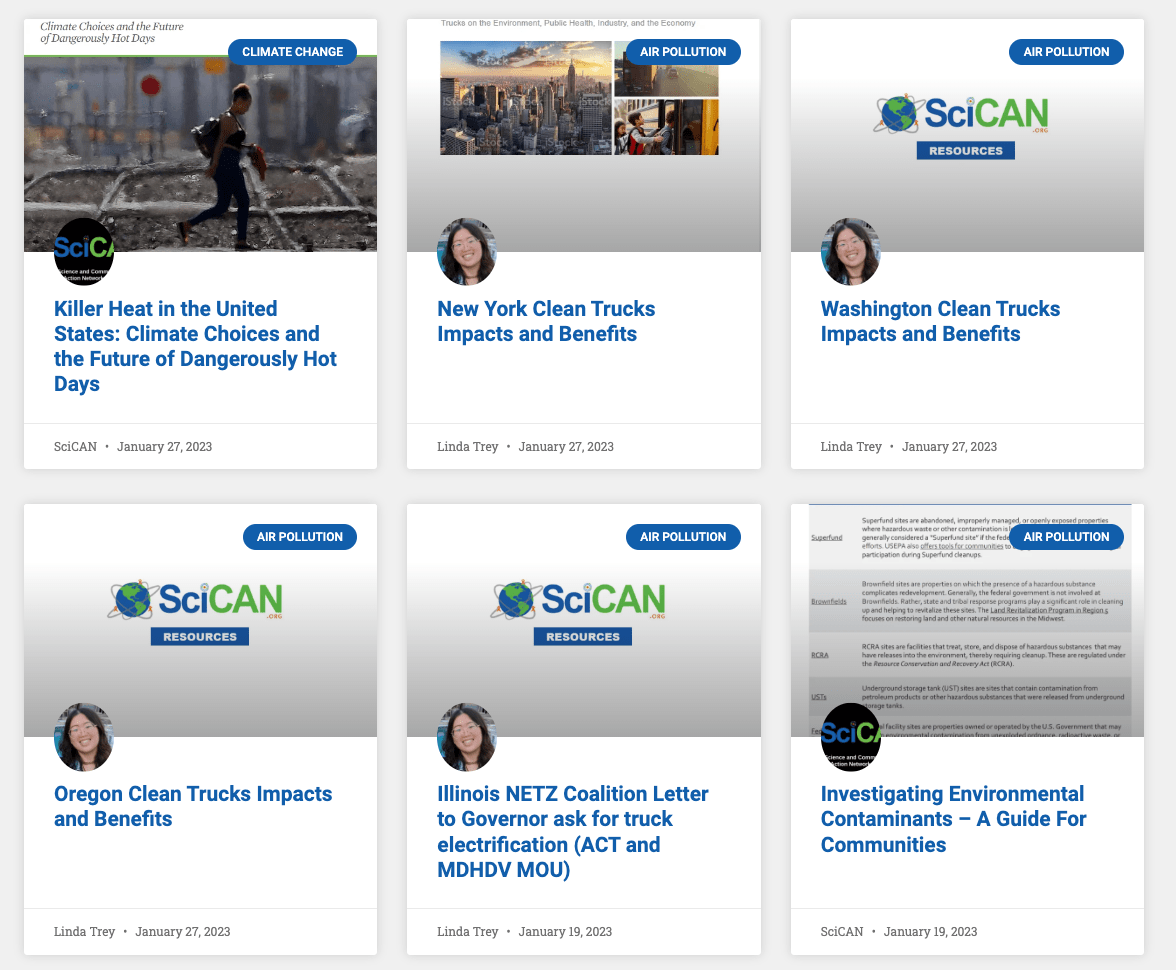Click the New York skyline thumbnail image

click(x=526, y=98)
